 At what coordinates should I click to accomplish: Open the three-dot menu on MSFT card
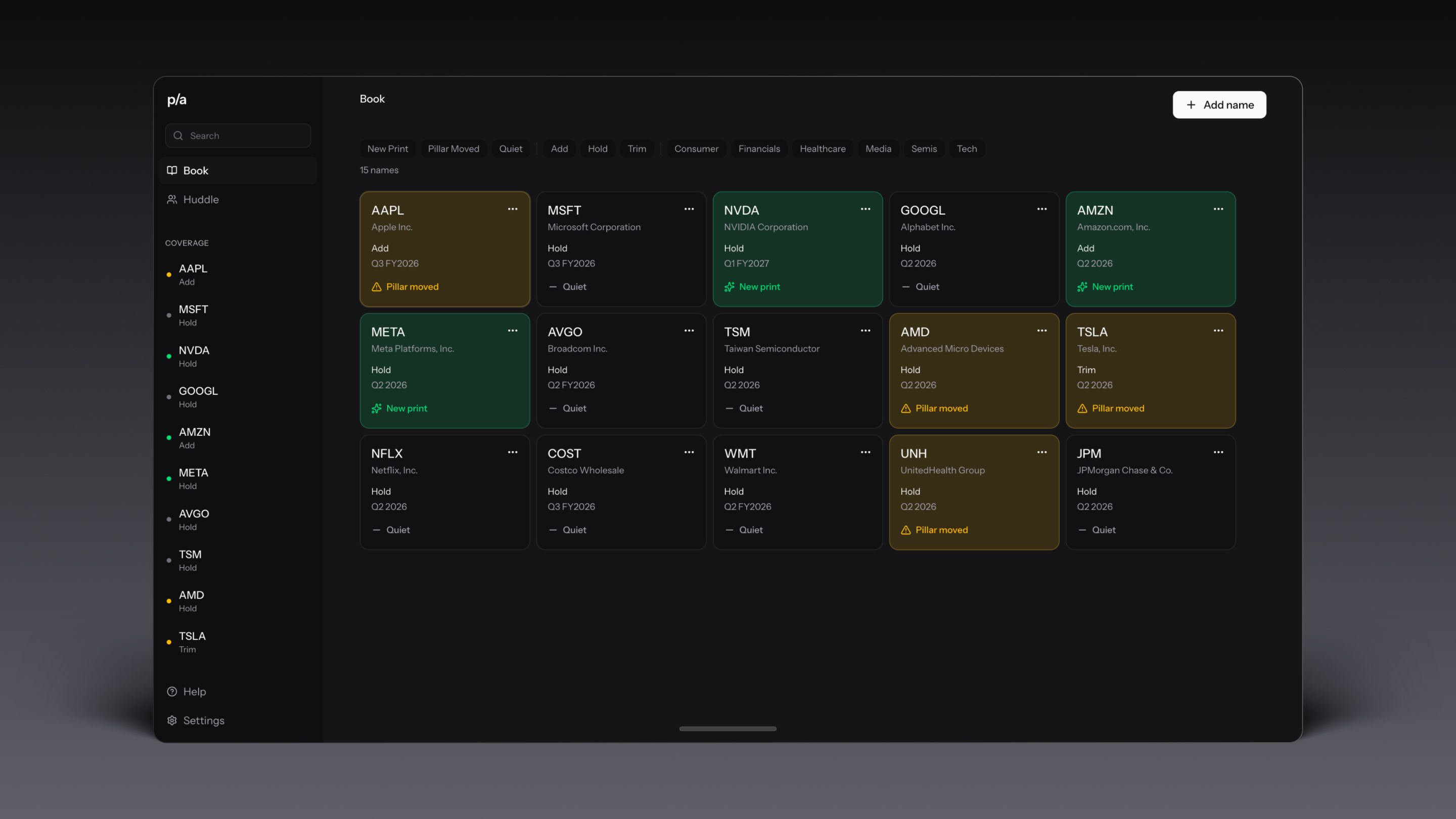click(x=689, y=209)
